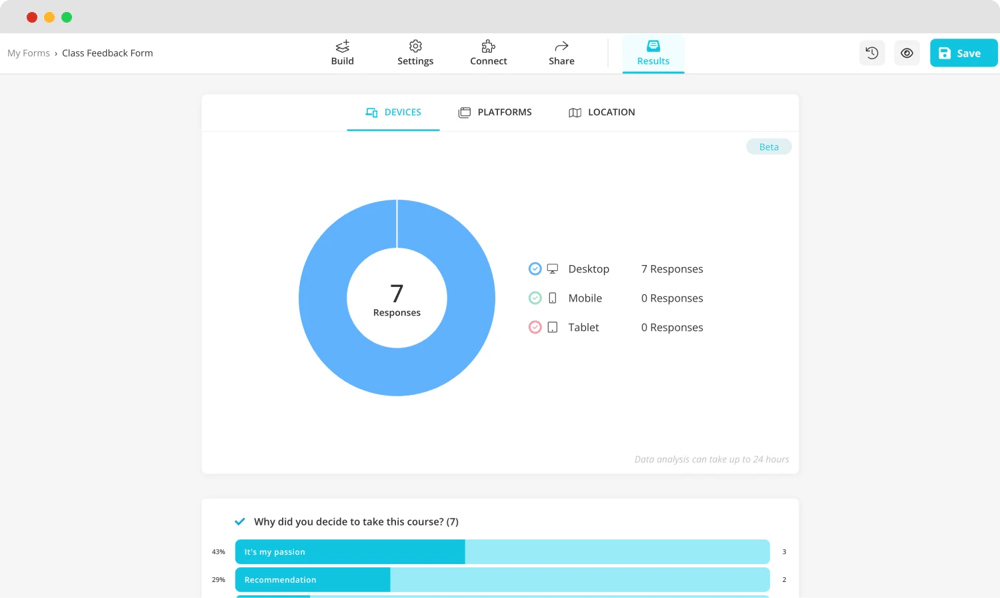This screenshot has height=598, width=1000.
Task: Preview form with the eye icon
Action: 907,53
